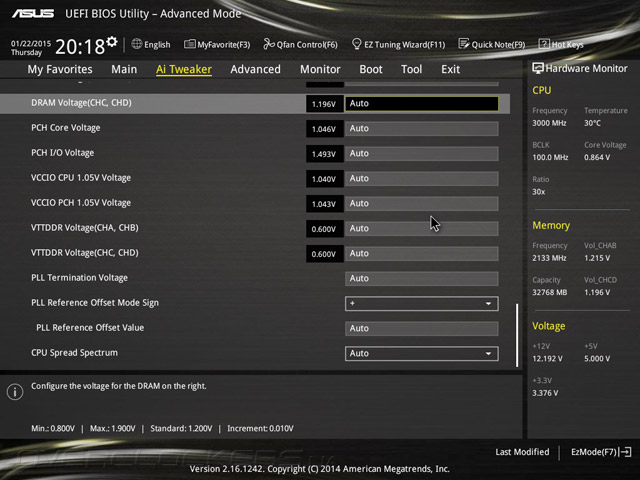Click the MyFavorite folder icon
The width and height of the screenshot is (640, 480).
click(x=189, y=44)
